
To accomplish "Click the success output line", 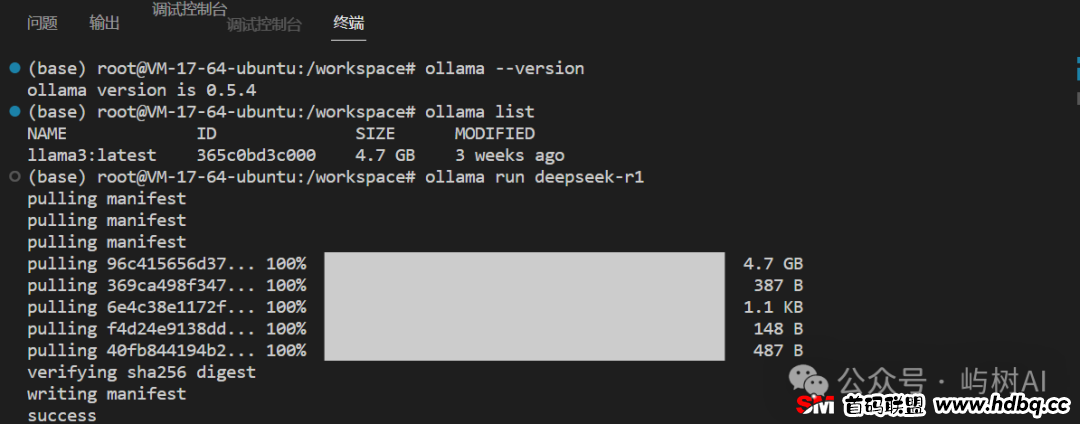I will tap(62, 415).
